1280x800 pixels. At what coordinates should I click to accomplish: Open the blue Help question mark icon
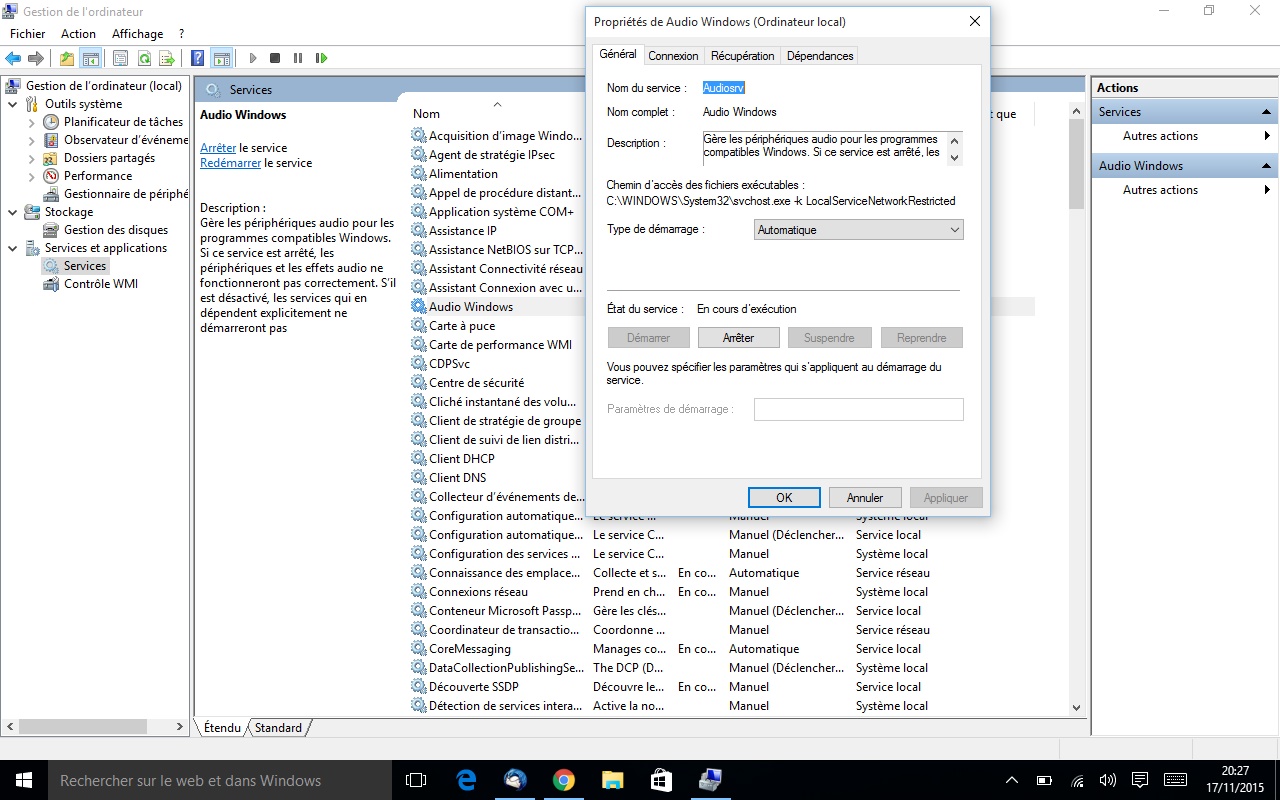pyautogui.click(x=198, y=58)
